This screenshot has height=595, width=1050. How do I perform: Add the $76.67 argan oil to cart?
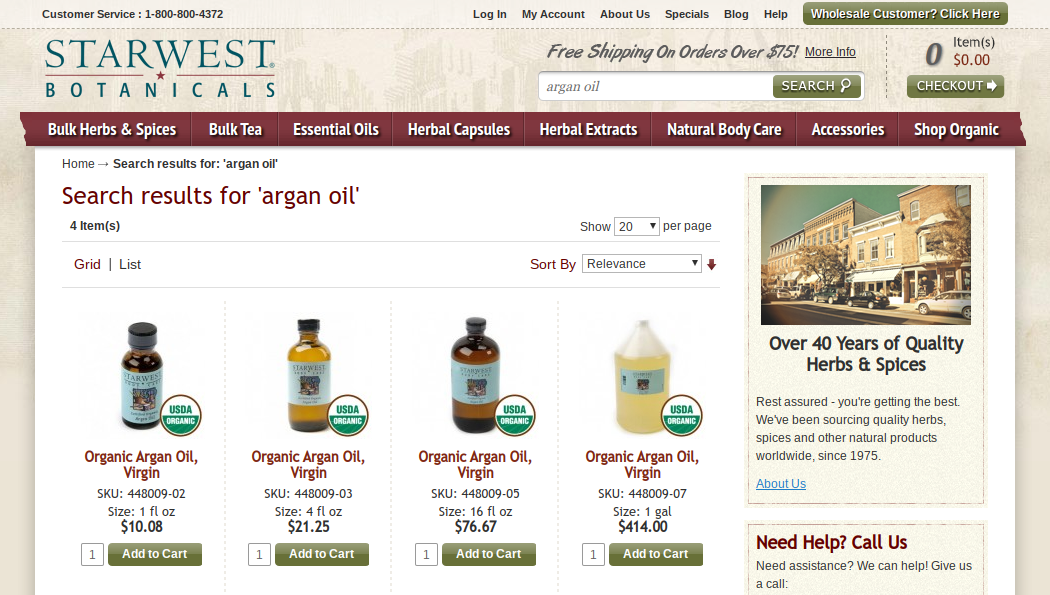[x=489, y=554]
